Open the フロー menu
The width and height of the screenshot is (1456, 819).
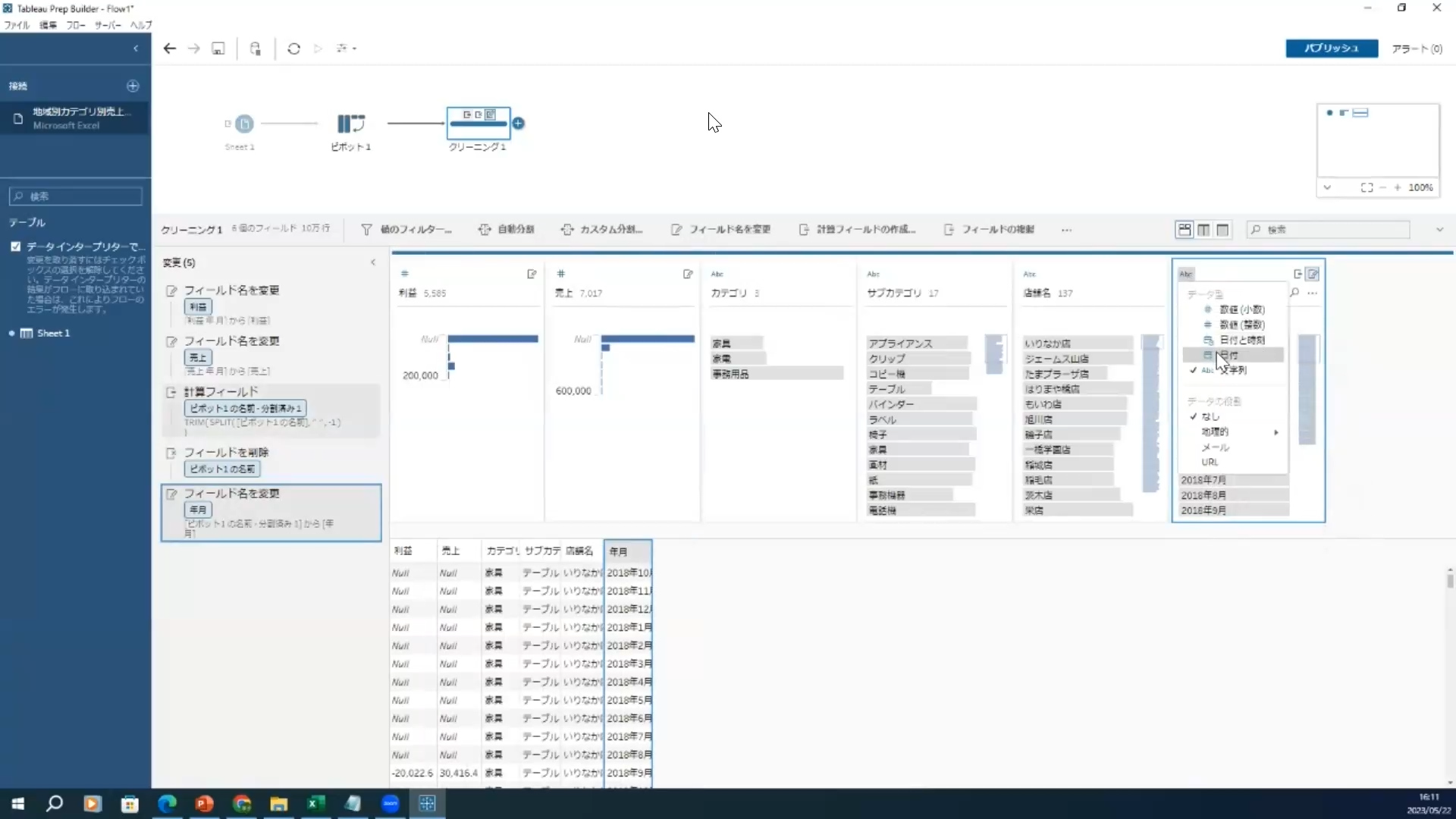pyautogui.click(x=75, y=25)
